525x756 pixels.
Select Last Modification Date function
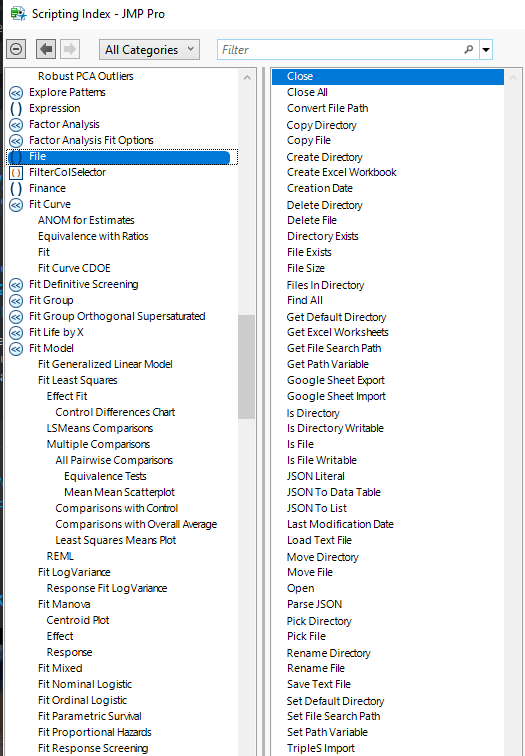pyautogui.click(x=340, y=524)
